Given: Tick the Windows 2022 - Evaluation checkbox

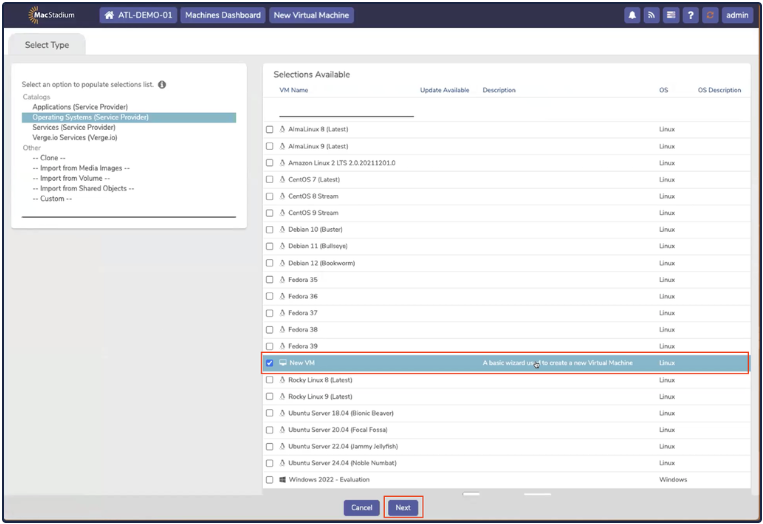Looking at the screenshot, I should pyautogui.click(x=269, y=480).
